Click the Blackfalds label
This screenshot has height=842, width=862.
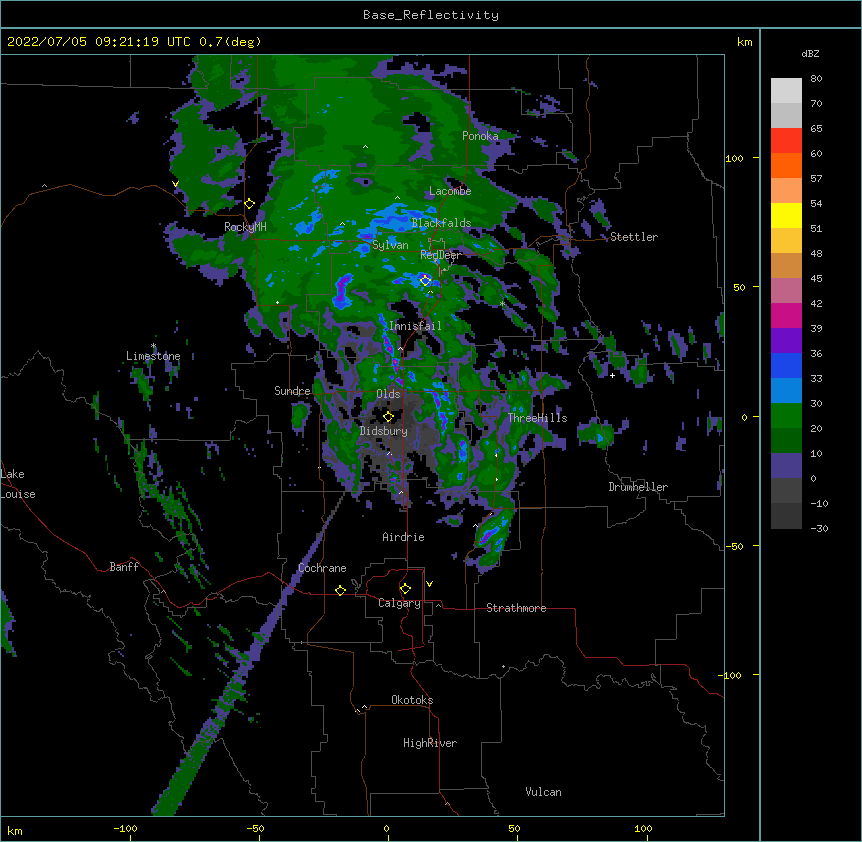click(441, 223)
